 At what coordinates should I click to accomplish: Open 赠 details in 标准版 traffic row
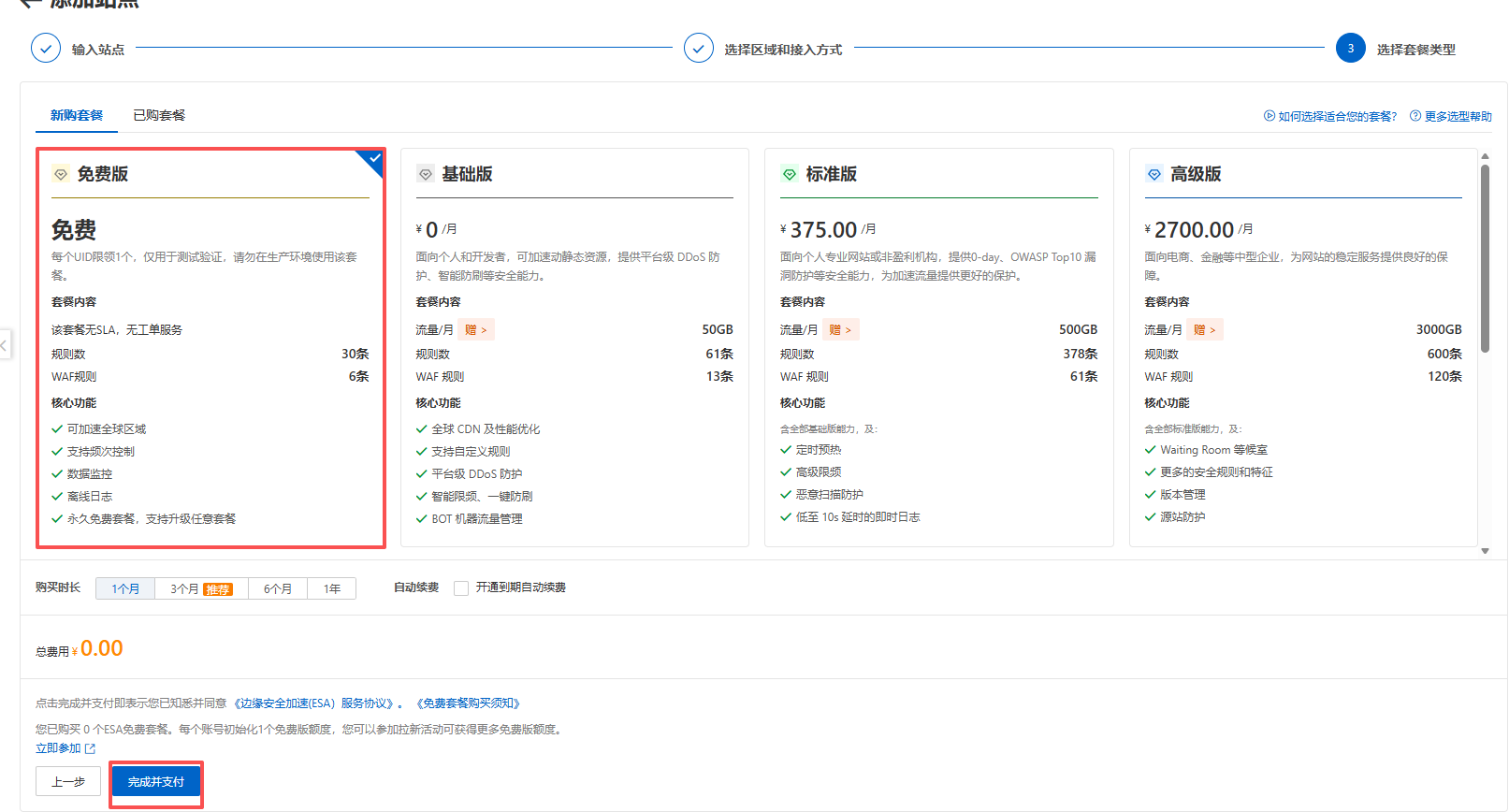point(841,329)
